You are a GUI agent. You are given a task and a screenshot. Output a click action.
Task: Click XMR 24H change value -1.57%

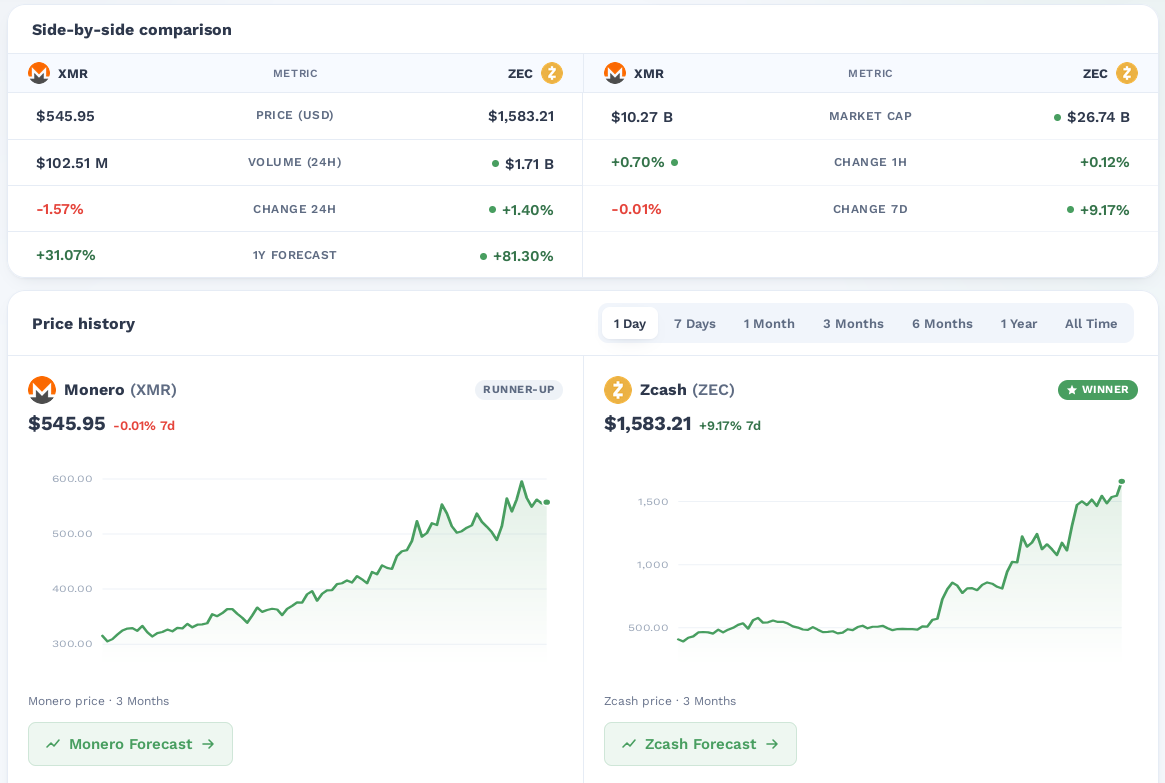click(x=59, y=209)
